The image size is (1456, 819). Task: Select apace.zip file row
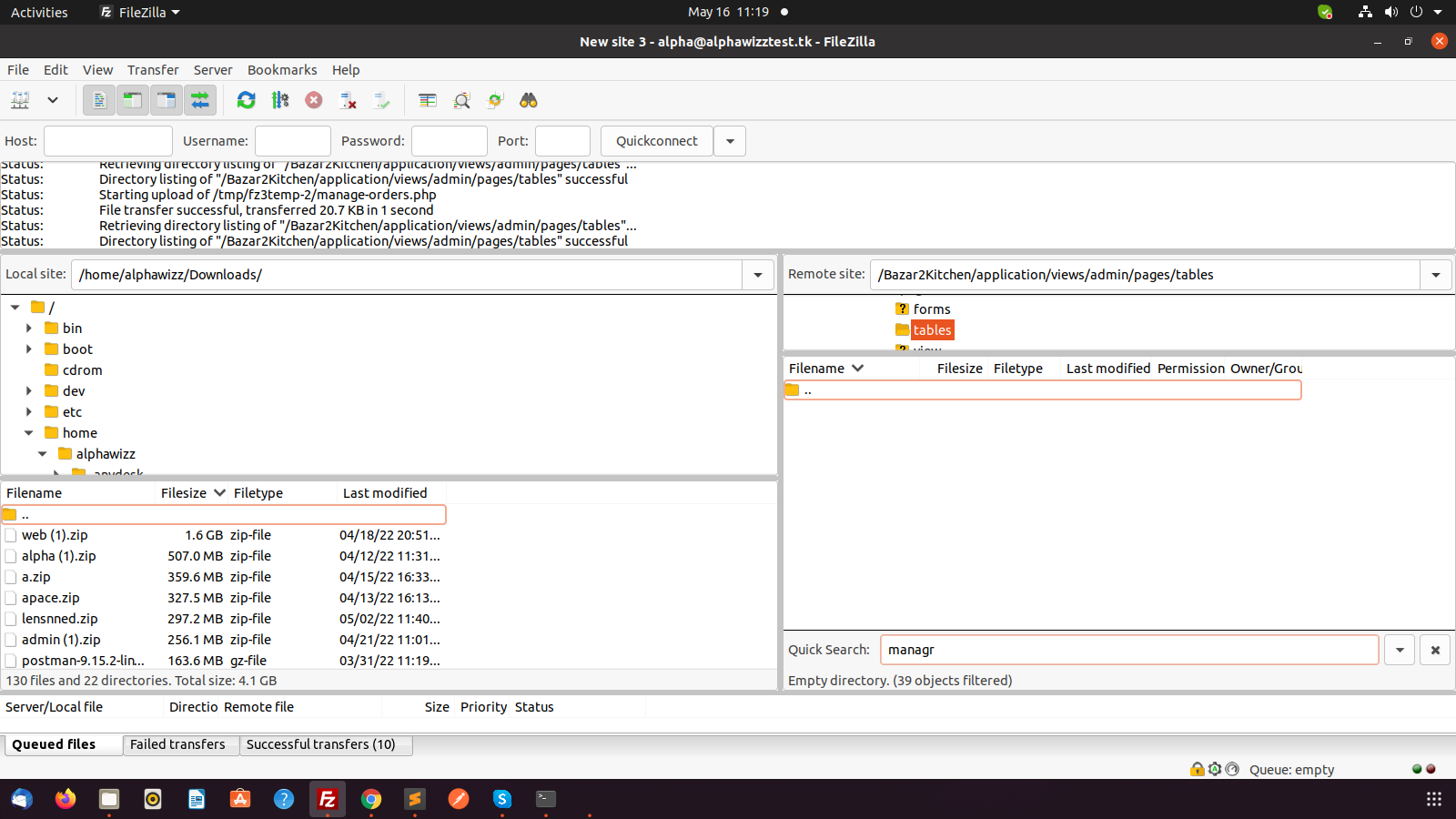coord(224,598)
